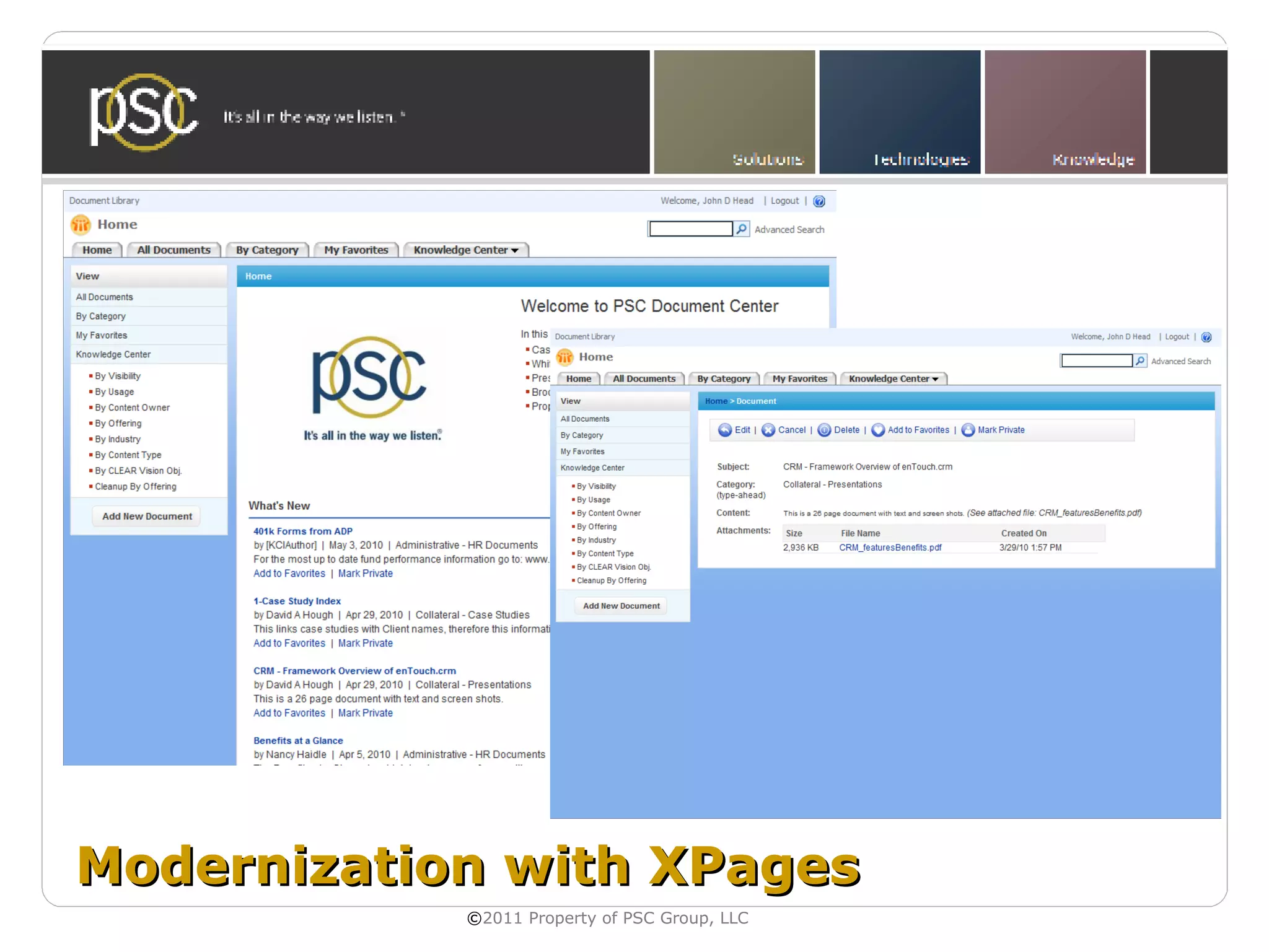Click the Edit action icon
This screenshot has height=952, width=1269.
tap(724, 430)
